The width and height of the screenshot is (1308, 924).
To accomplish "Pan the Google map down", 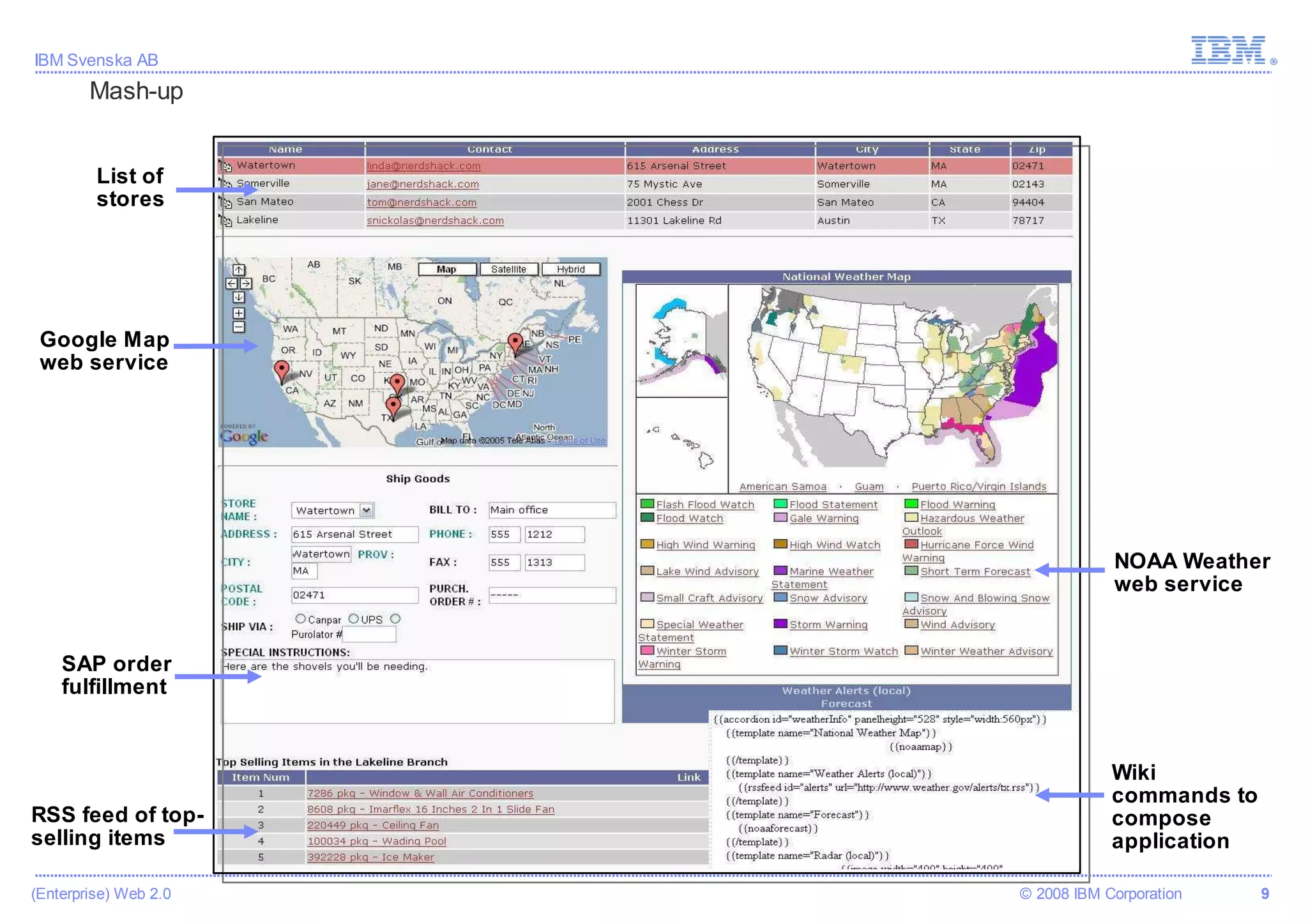I will (238, 298).
